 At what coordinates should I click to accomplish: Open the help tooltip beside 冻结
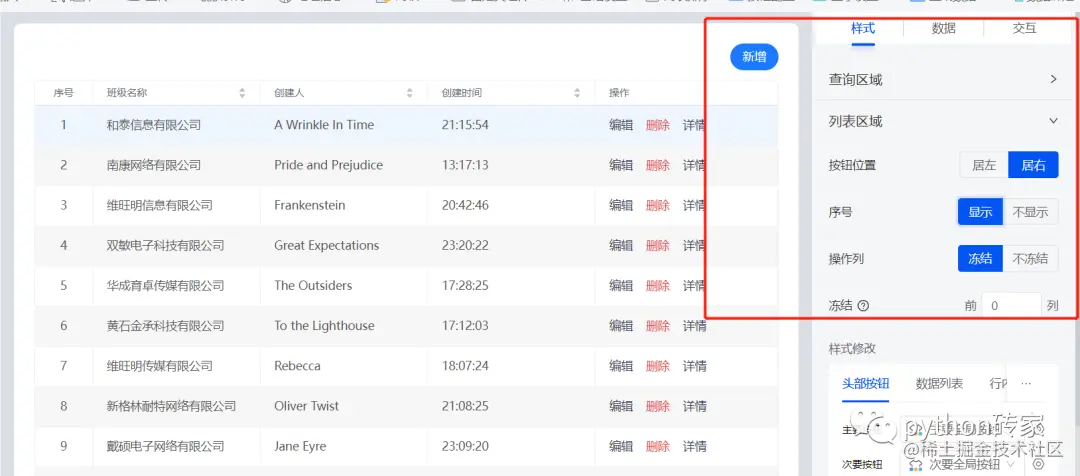pos(863,306)
